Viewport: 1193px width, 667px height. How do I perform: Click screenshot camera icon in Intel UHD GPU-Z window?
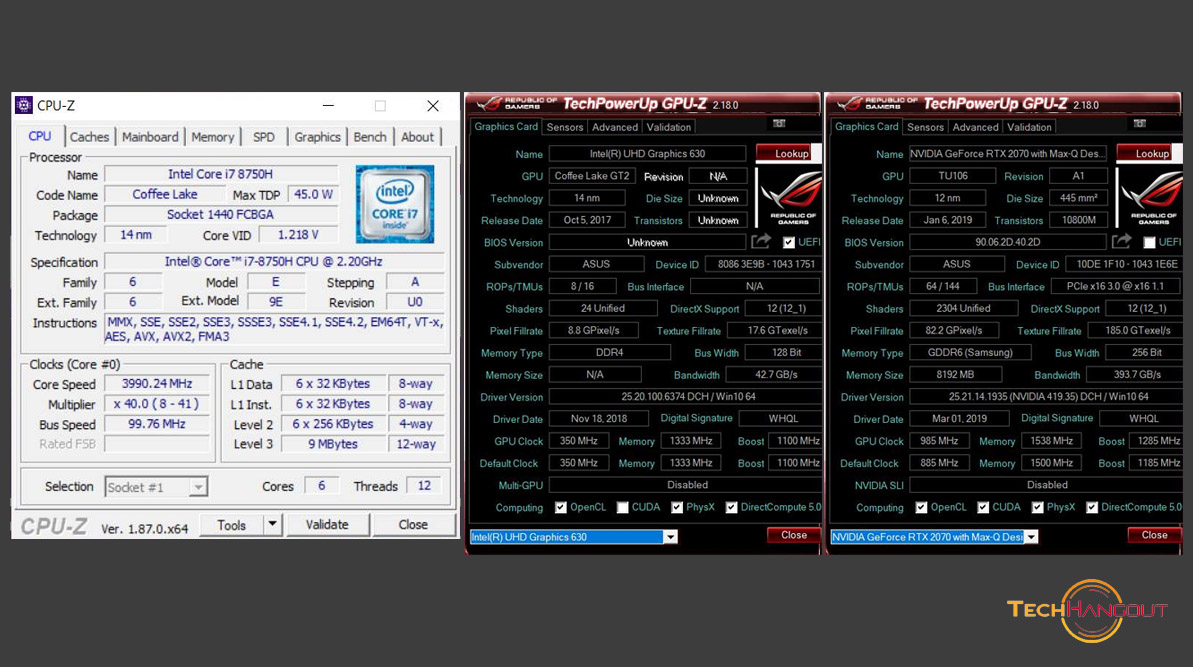779,123
